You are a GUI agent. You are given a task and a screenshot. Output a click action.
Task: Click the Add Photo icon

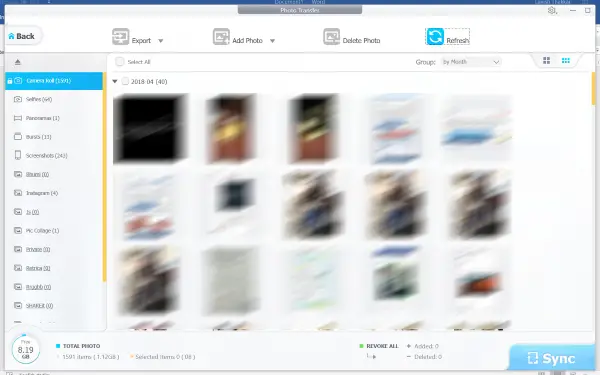click(x=221, y=37)
